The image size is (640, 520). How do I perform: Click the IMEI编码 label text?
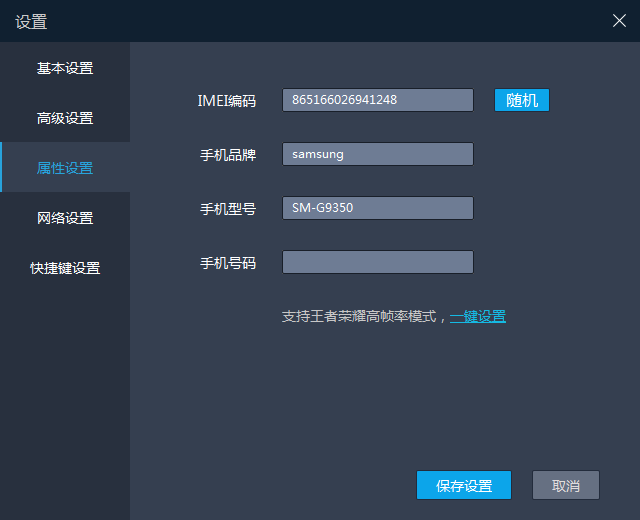click(227, 101)
